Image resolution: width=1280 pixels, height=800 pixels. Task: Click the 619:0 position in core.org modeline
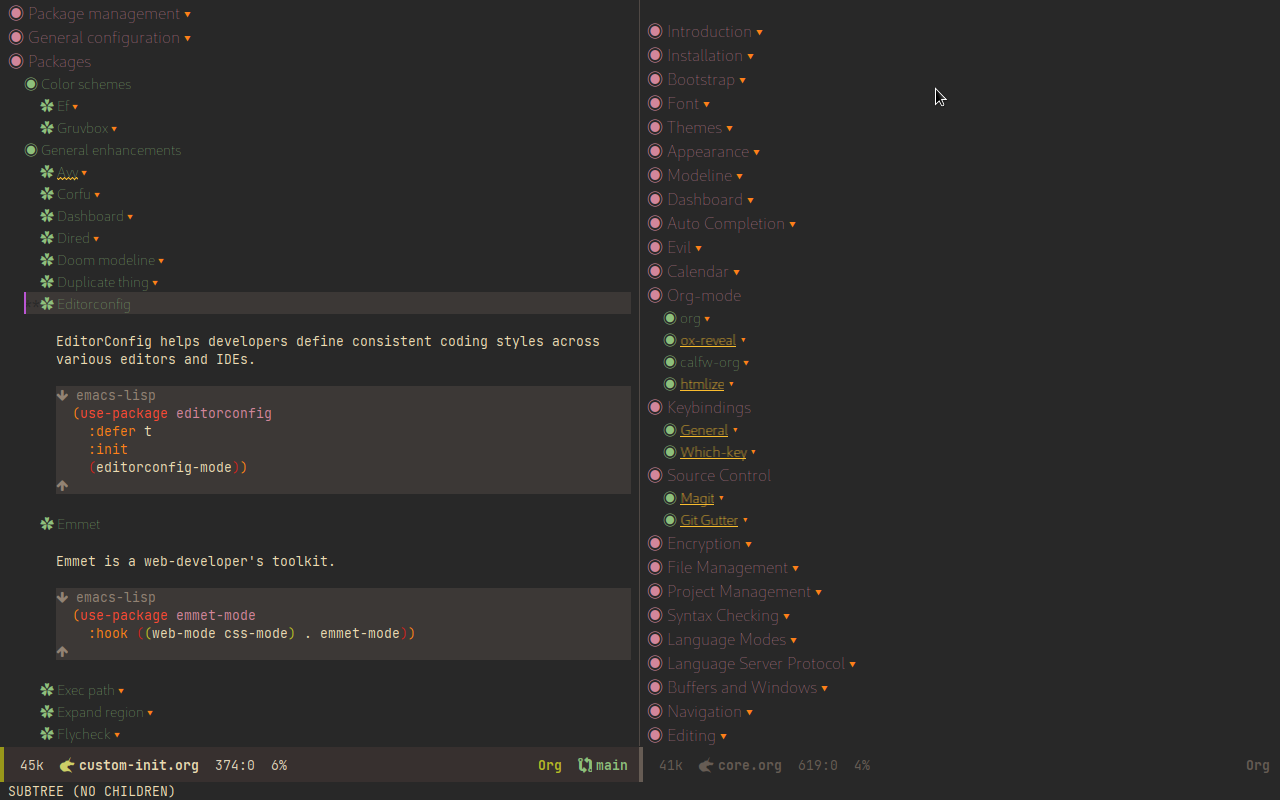(818, 765)
